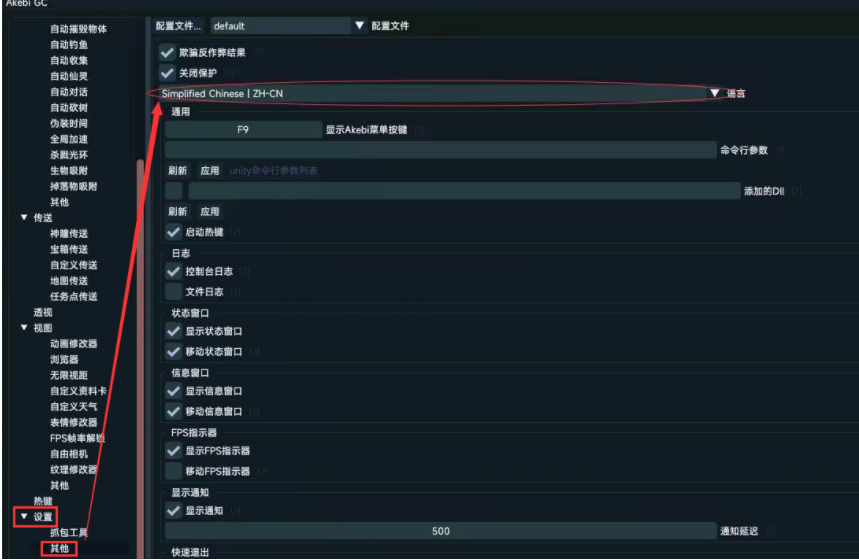Viewport: 859px width, 560px height.
Task: Open the default profile dropdown arrow
Action: tap(359, 26)
